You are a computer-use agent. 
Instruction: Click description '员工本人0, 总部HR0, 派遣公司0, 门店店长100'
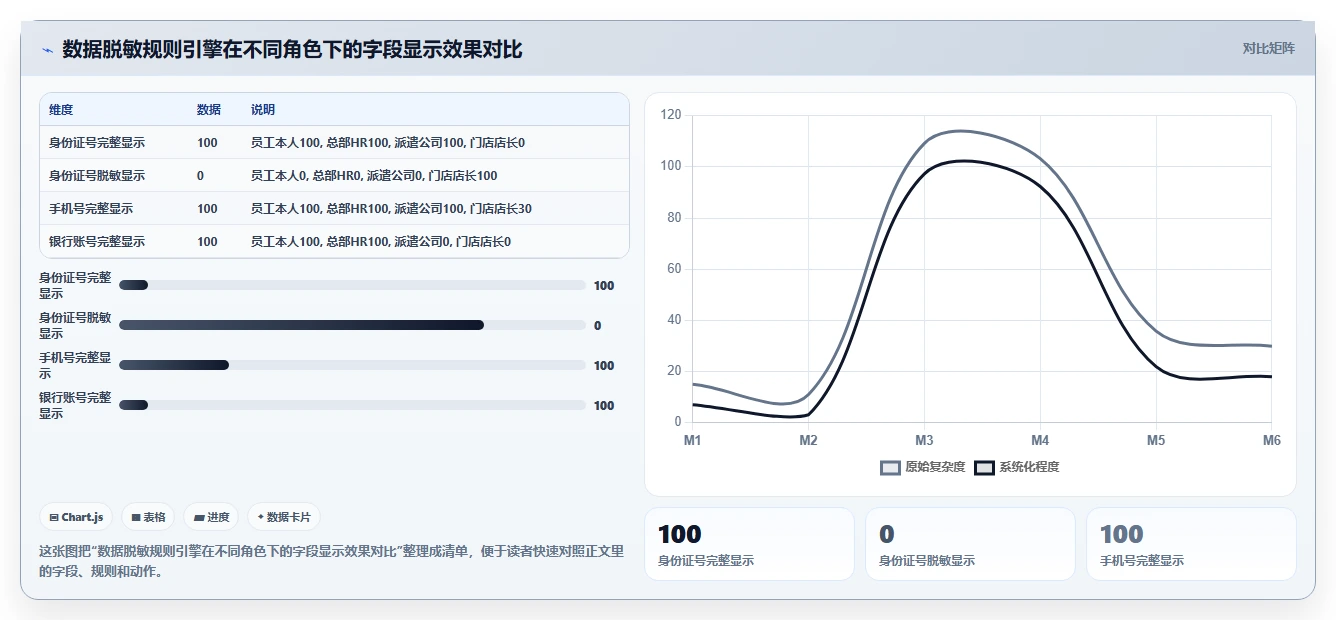tap(374, 176)
